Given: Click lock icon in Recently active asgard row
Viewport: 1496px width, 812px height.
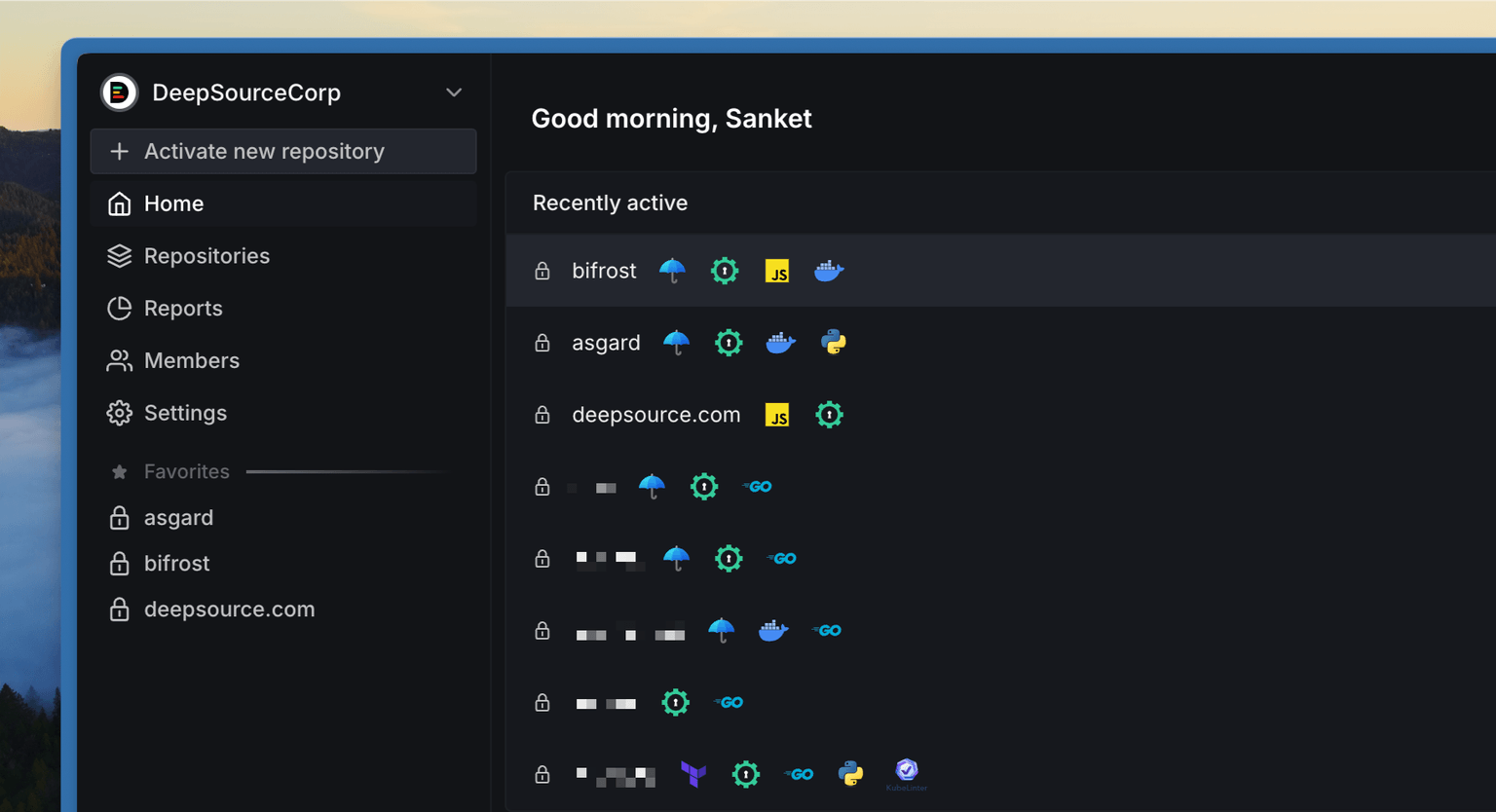Looking at the screenshot, I should (542, 343).
